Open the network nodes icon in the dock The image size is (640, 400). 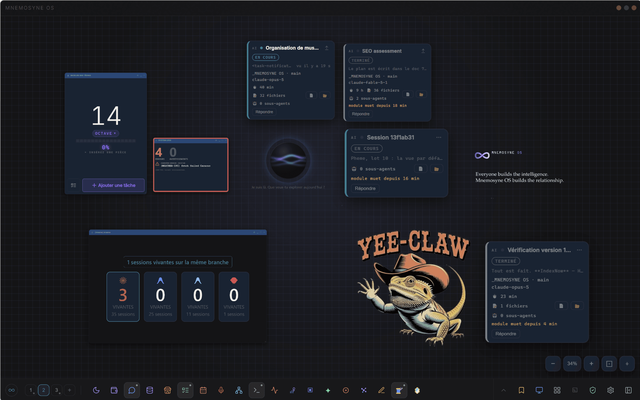tap(239, 390)
